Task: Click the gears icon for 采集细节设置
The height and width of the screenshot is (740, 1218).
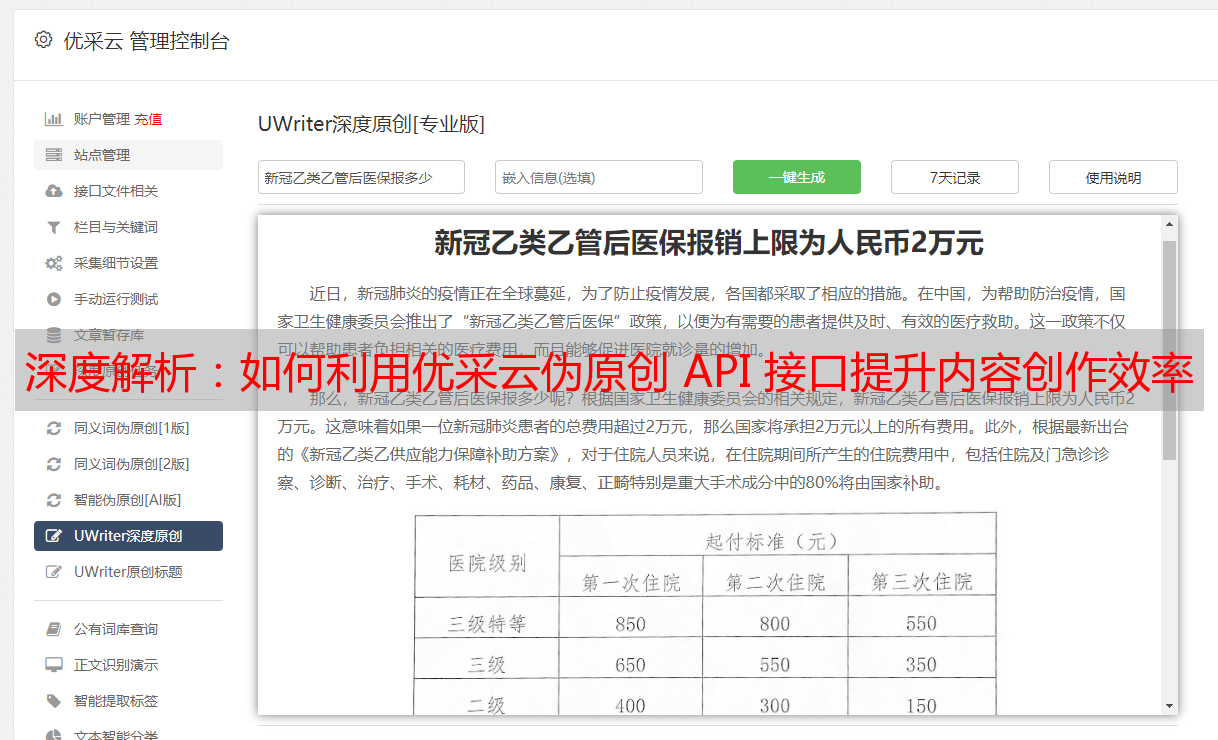Action: click(54, 263)
